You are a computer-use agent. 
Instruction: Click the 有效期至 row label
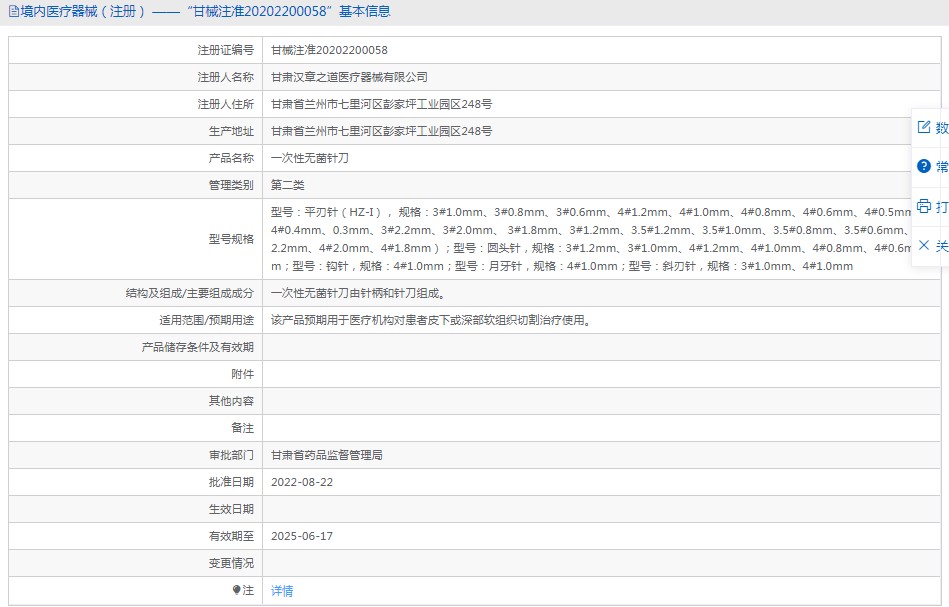point(231,536)
